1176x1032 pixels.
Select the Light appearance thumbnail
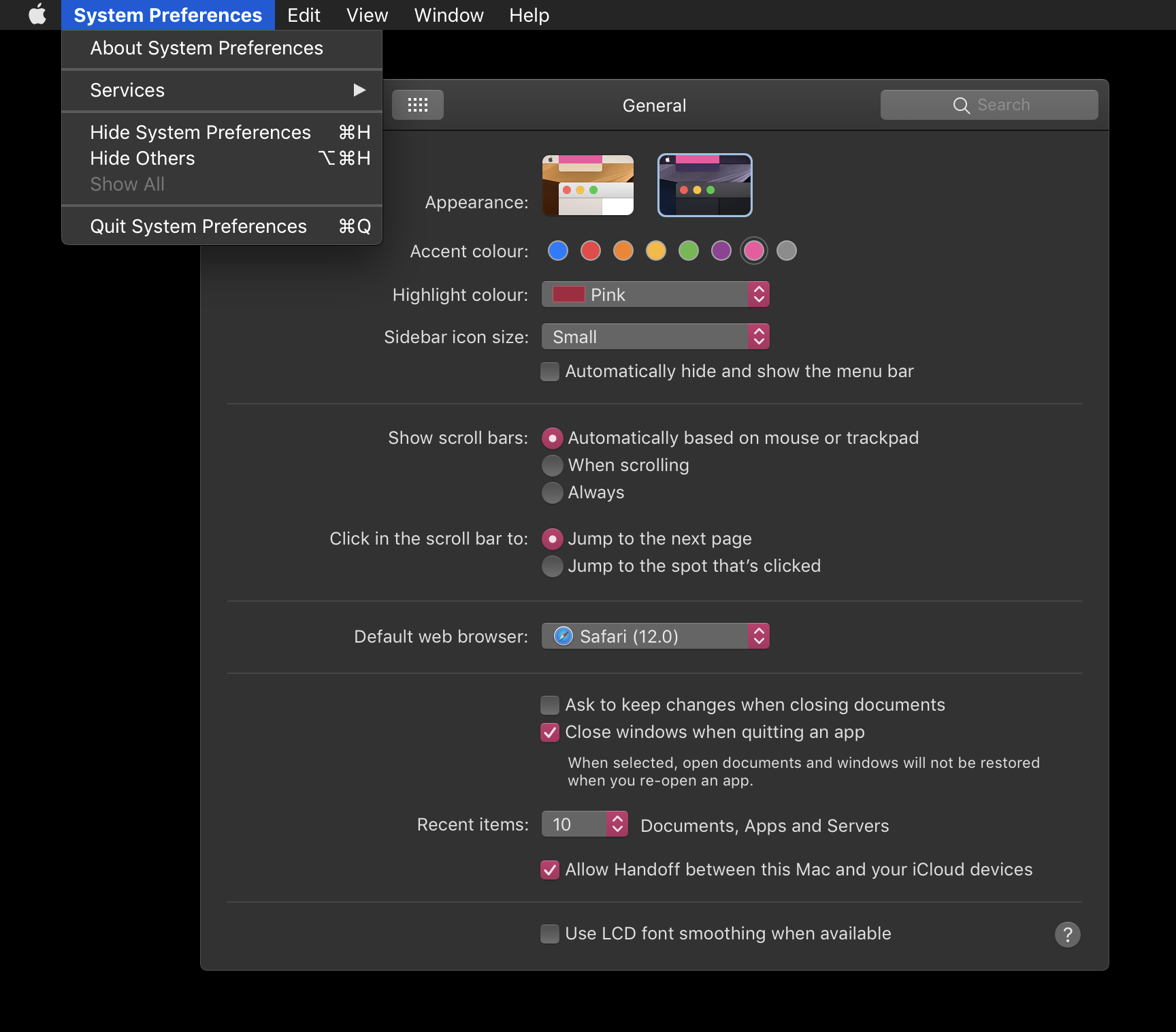point(588,185)
